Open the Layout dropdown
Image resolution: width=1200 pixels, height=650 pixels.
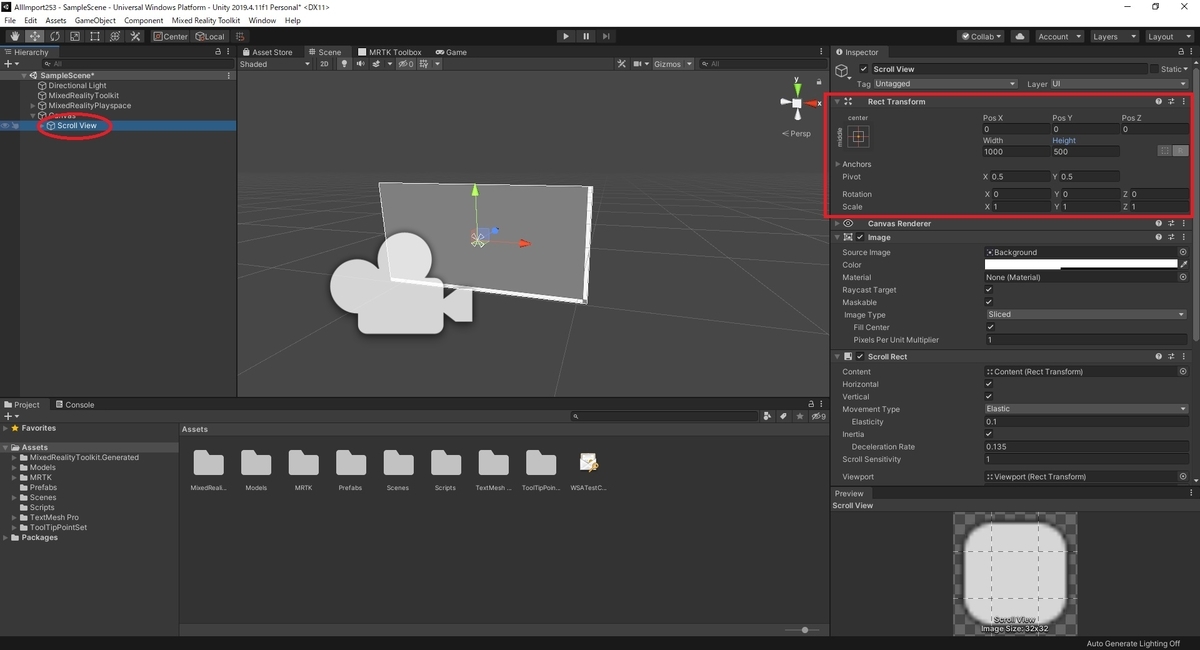(1169, 37)
